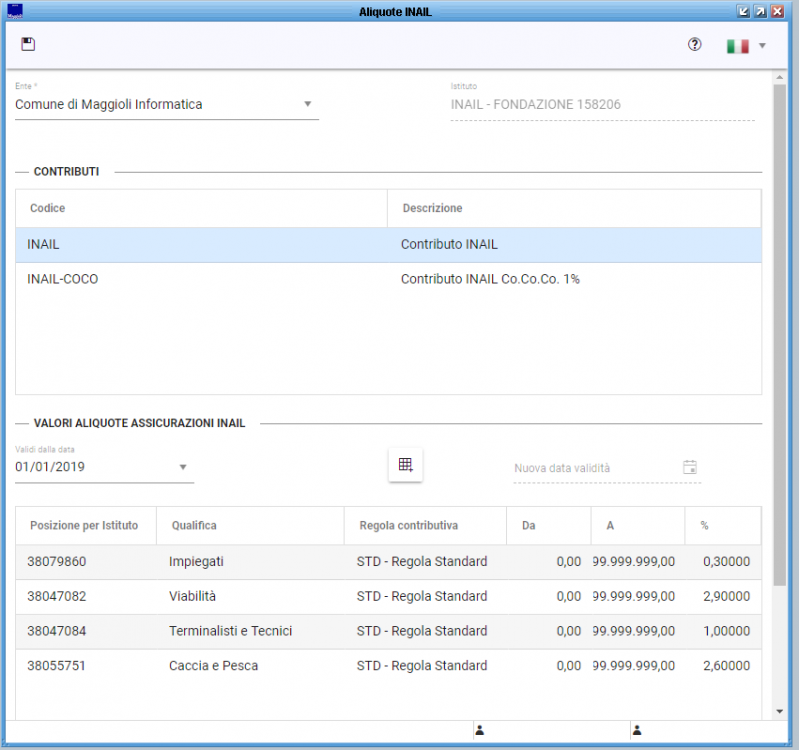Click the add table grid icon
This screenshot has width=799, height=750.
coord(405,465)
